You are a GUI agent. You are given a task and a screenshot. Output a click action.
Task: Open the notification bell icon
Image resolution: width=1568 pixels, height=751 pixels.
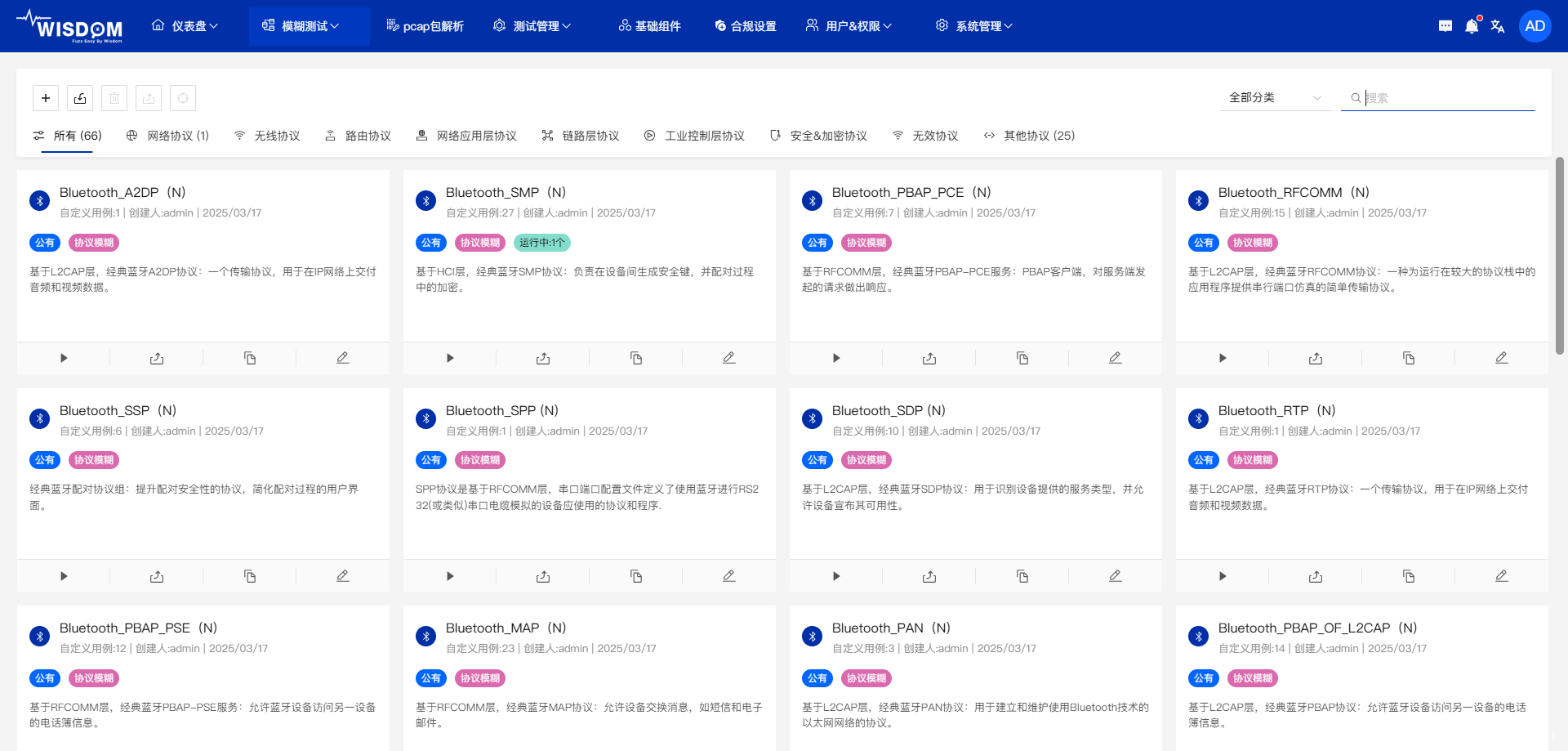[x=1472, y=26]
